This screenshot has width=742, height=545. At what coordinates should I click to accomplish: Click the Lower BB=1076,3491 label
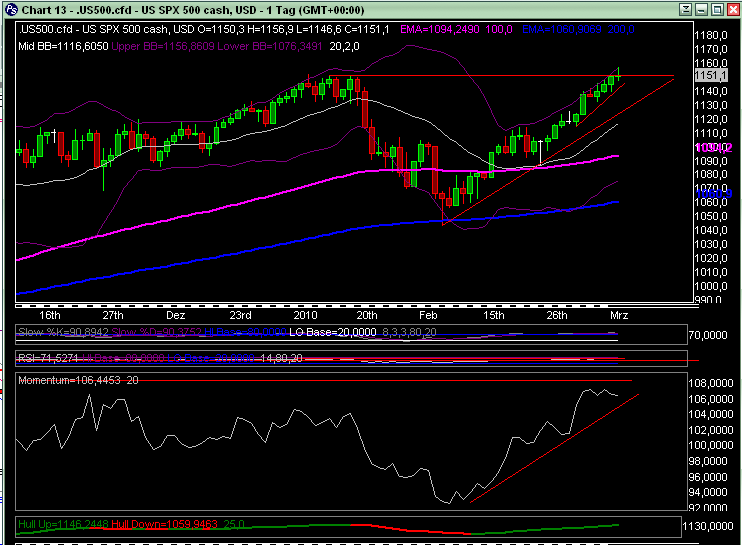coord(270,46)
